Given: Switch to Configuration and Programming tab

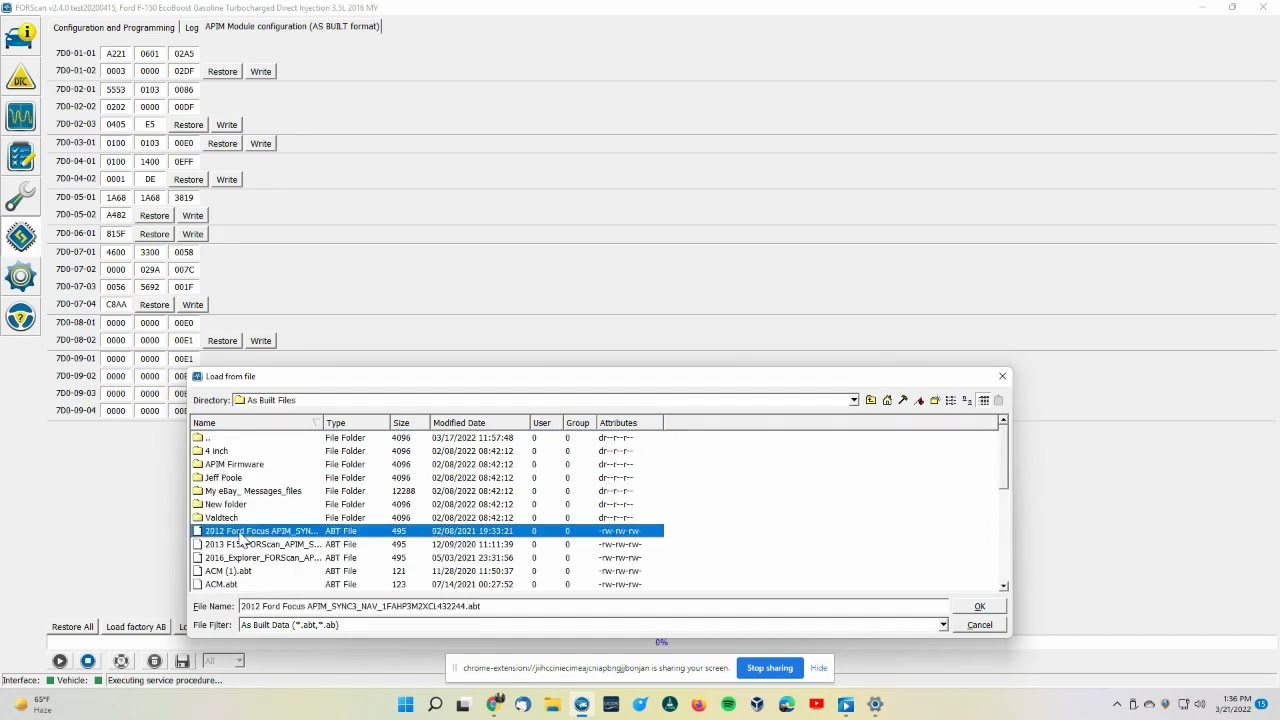Looking at the screenshot, I should (x=114, y=27).
